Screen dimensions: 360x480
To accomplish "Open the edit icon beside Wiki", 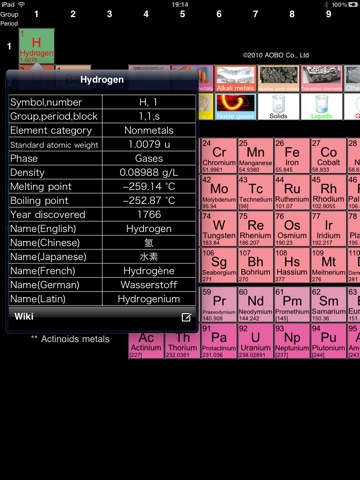I will coord(186,317).
